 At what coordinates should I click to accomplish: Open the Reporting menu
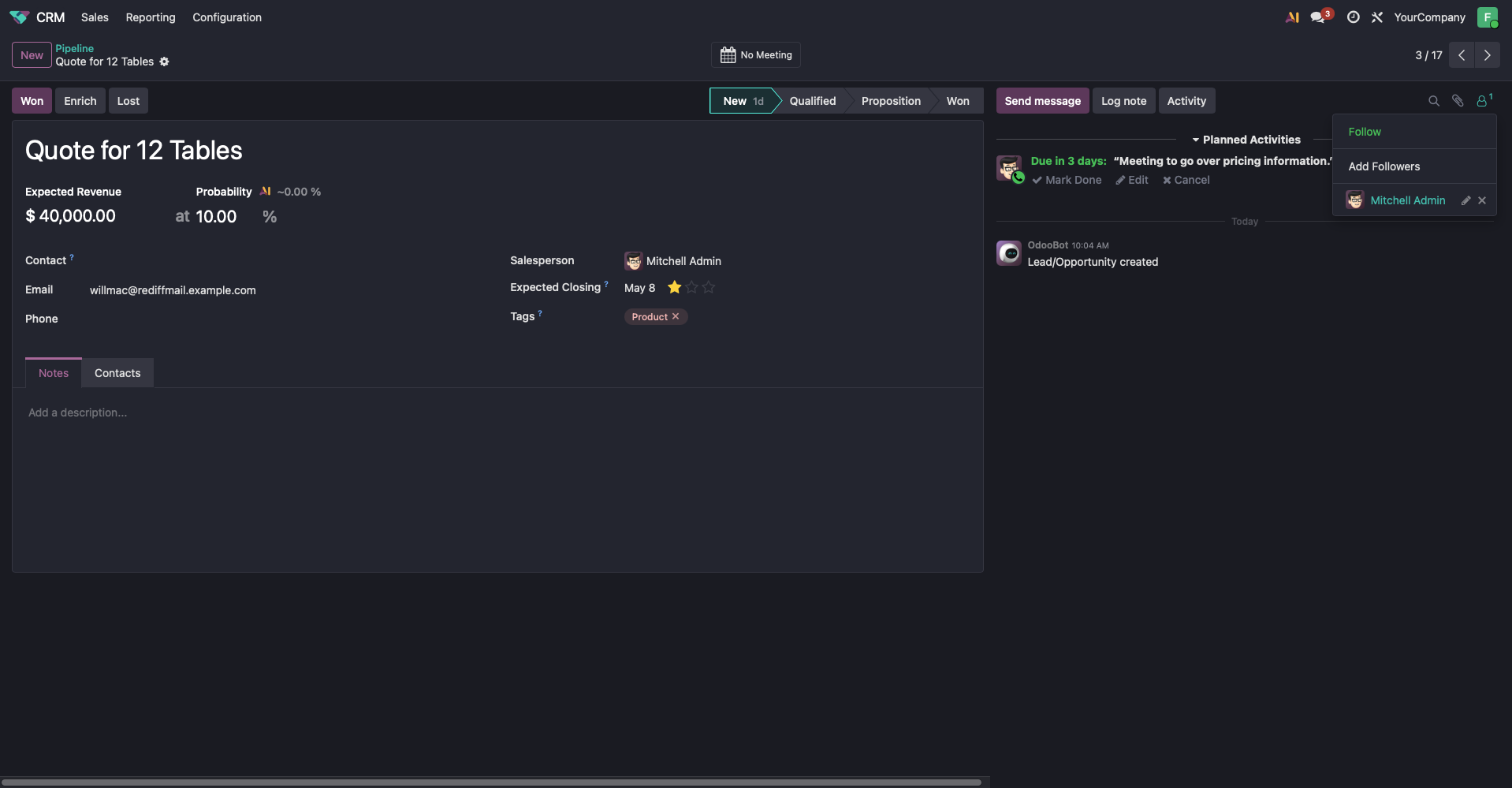tap(151, 17)
